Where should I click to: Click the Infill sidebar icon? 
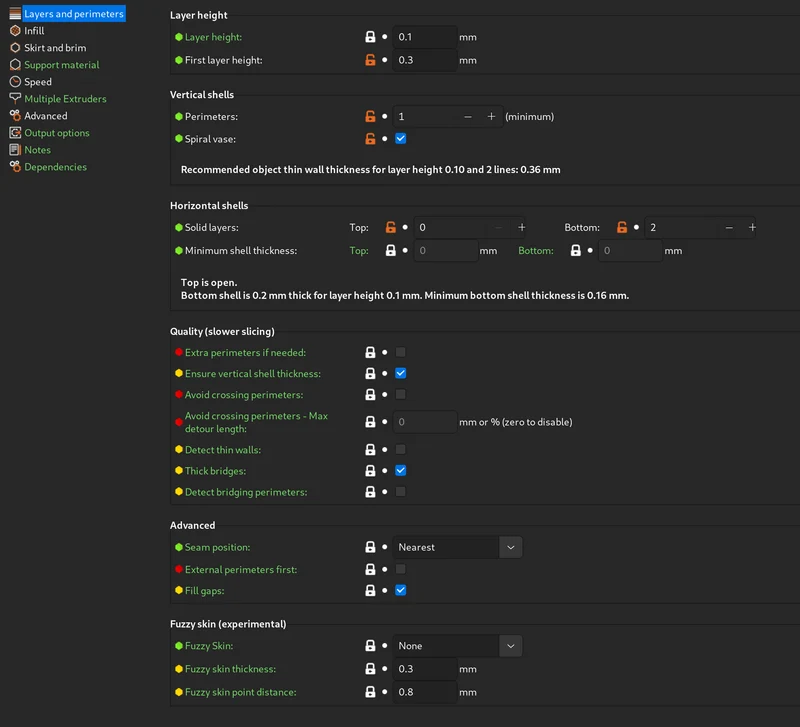15,31
